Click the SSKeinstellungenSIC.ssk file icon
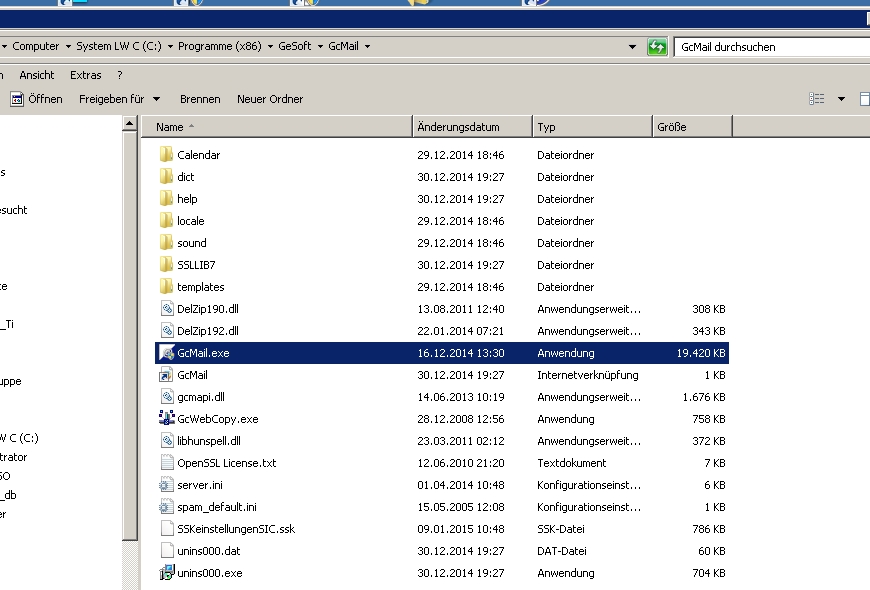The width and height of the screenshot is (870, 590). [x=166, y=528]
